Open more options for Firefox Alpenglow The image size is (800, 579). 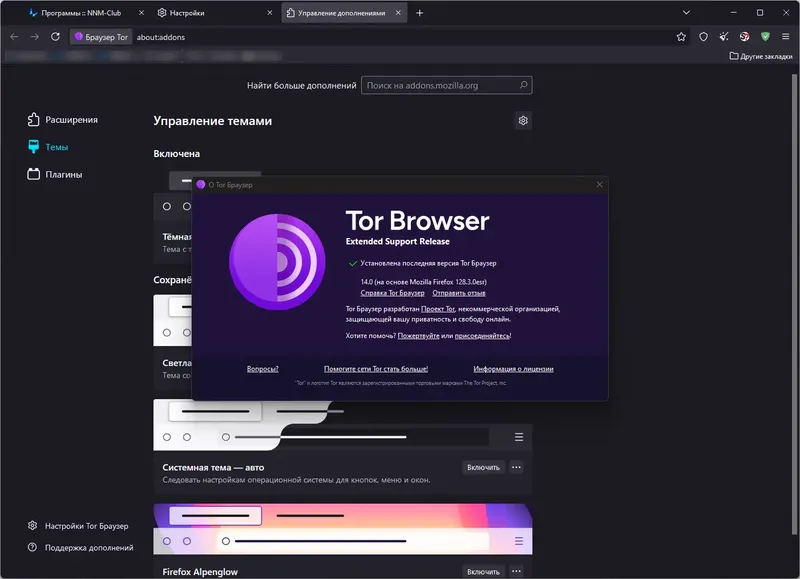click(x=516, y=571)
